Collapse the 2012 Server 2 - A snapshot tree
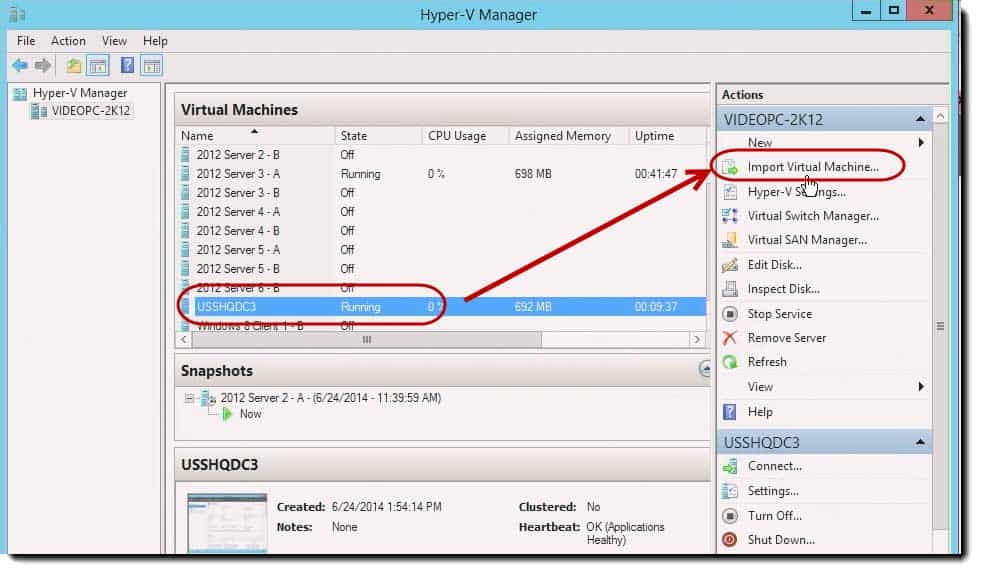Image resolution: width=991 pixels, height=584 pixels. click(189, 398)
